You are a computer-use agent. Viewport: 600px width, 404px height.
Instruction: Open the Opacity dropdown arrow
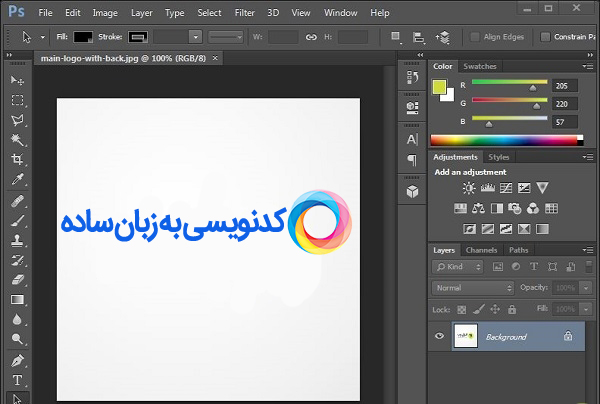click(x=586, y=288)
